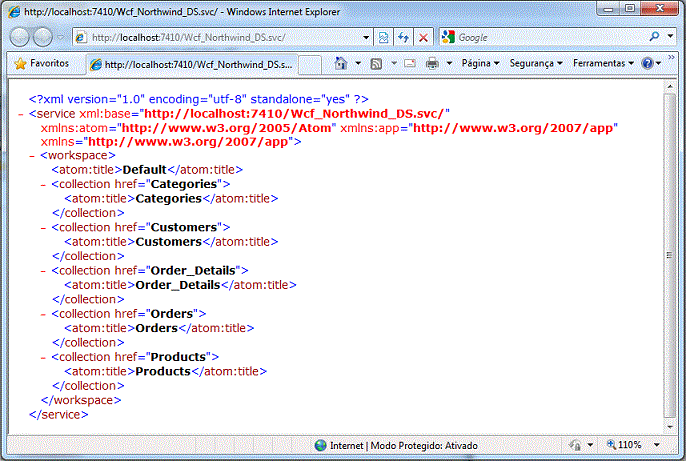Click the Categories href attribute value
Image resolution: width=686 pixels, height=461 pixels.
click(x=184, y=184)
